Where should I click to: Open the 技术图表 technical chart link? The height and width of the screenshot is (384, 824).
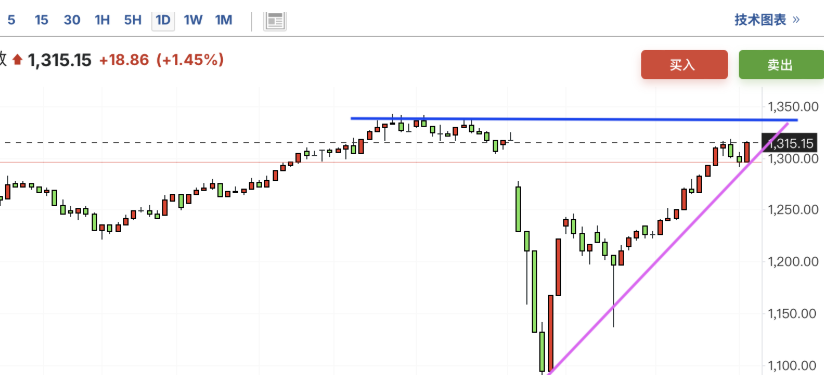point(760,20)
